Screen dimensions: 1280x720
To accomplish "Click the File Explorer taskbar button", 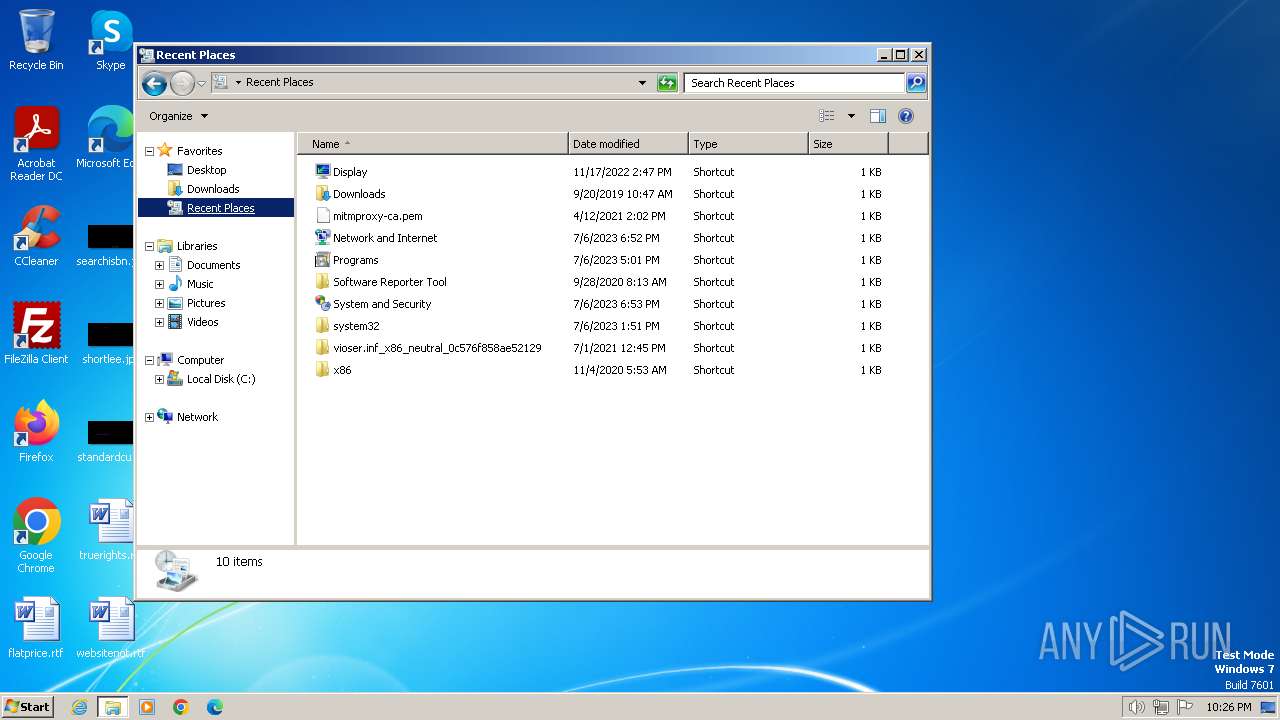I will click(113, 707).
